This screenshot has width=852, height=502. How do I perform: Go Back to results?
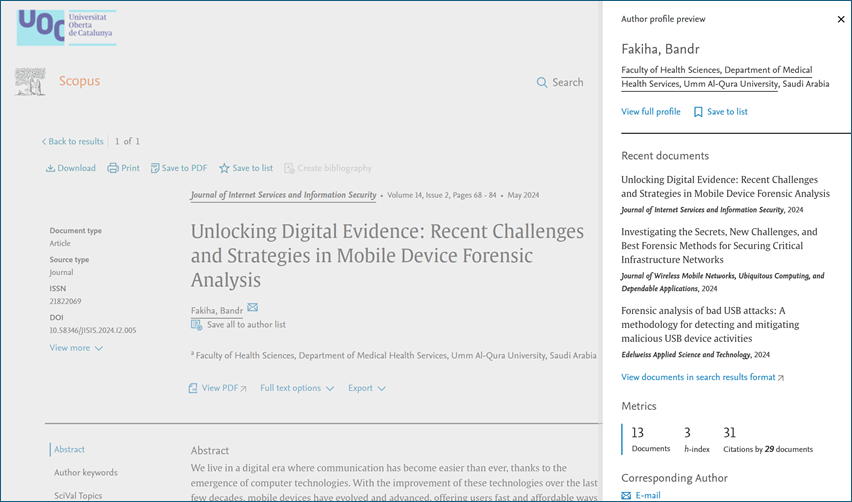click(73, 142)
